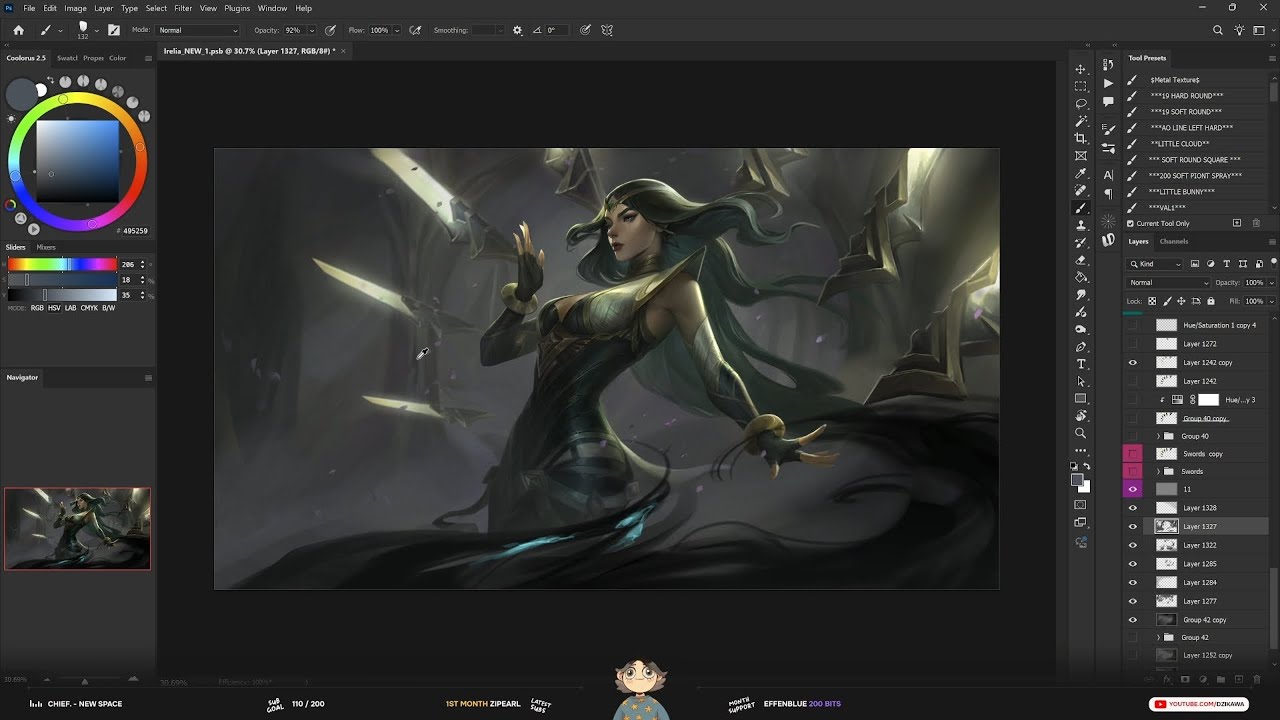Hide Layer 1277 with eye icon
The width and height of the screenshot is (1280, 720).
[x=1133, y=601]
